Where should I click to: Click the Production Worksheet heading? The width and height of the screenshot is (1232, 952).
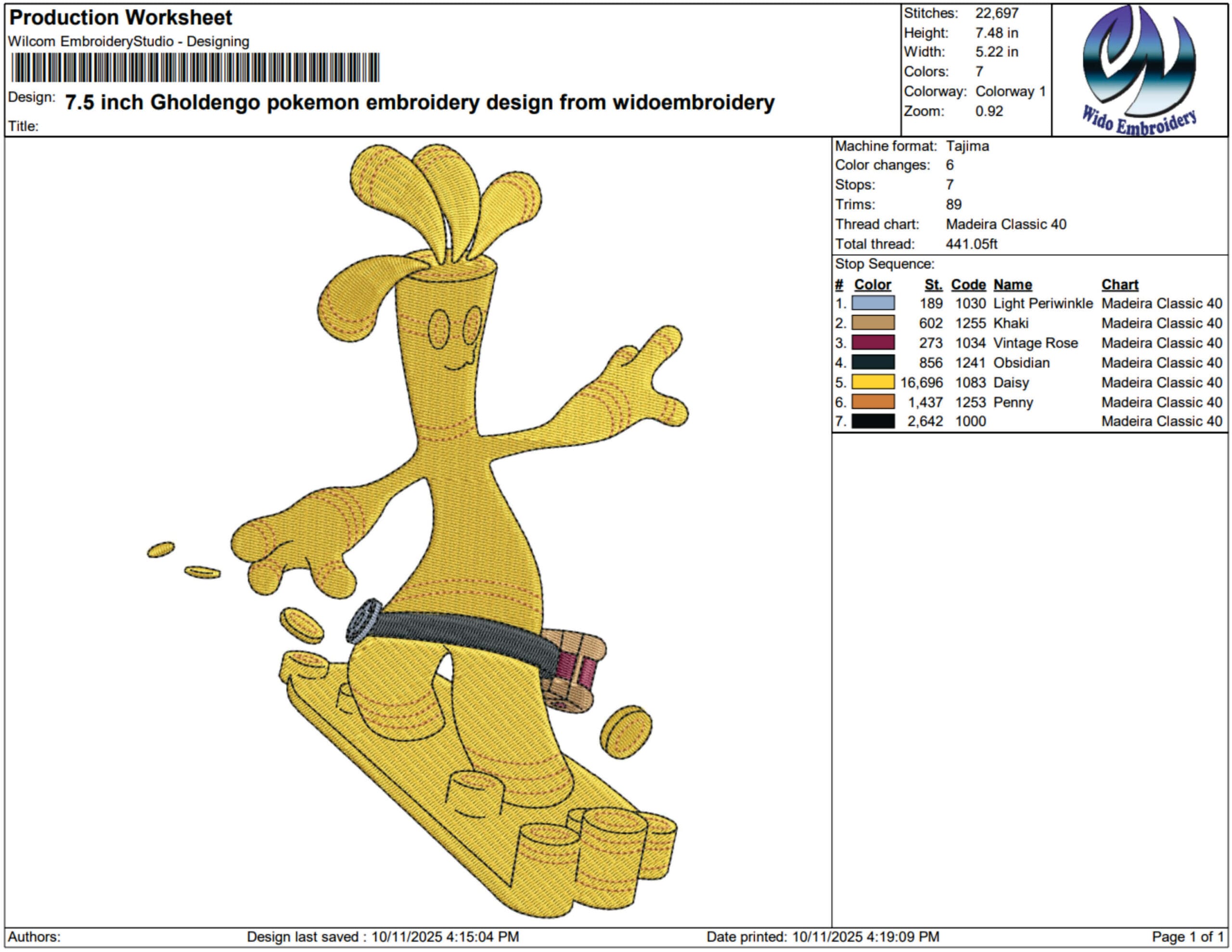[121, 17]
